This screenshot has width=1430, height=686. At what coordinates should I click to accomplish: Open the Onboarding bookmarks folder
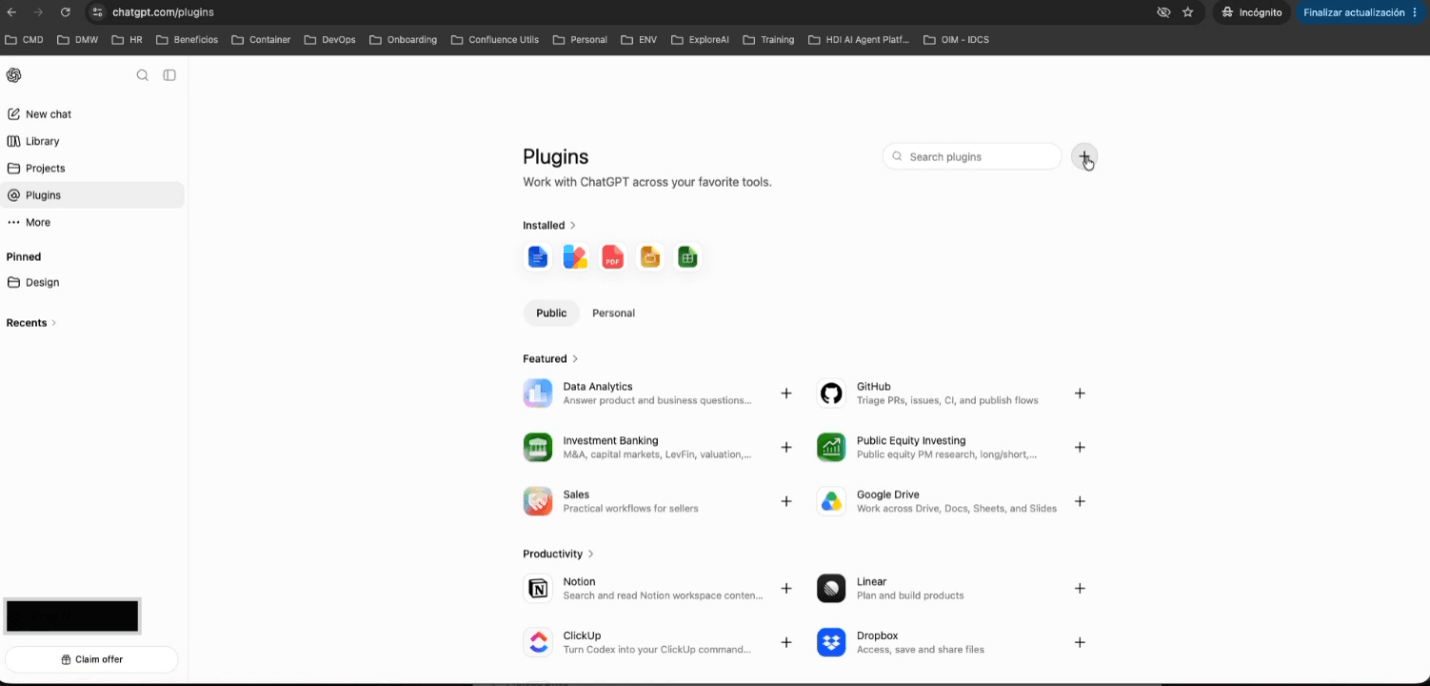403,40
